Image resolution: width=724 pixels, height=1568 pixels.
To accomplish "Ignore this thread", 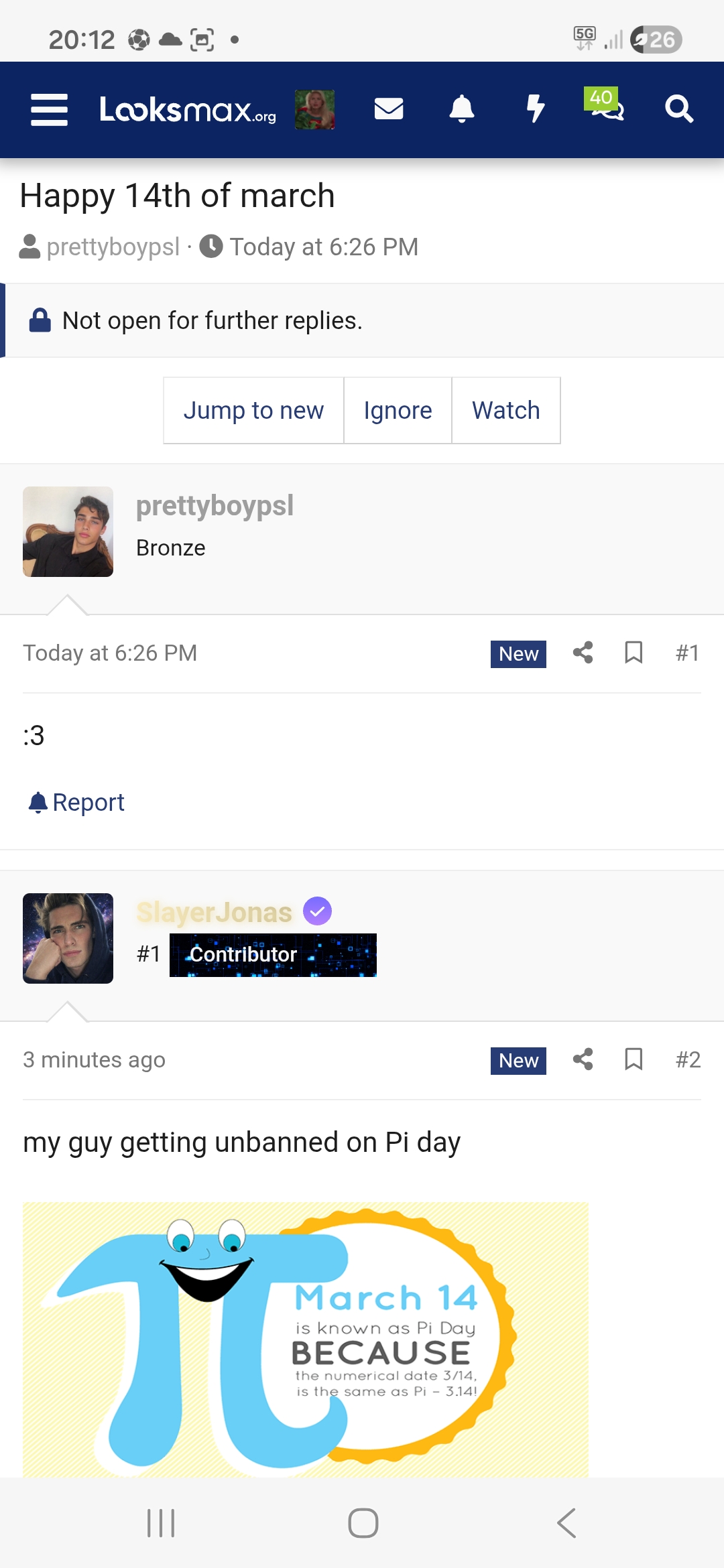I will (398, 410).
